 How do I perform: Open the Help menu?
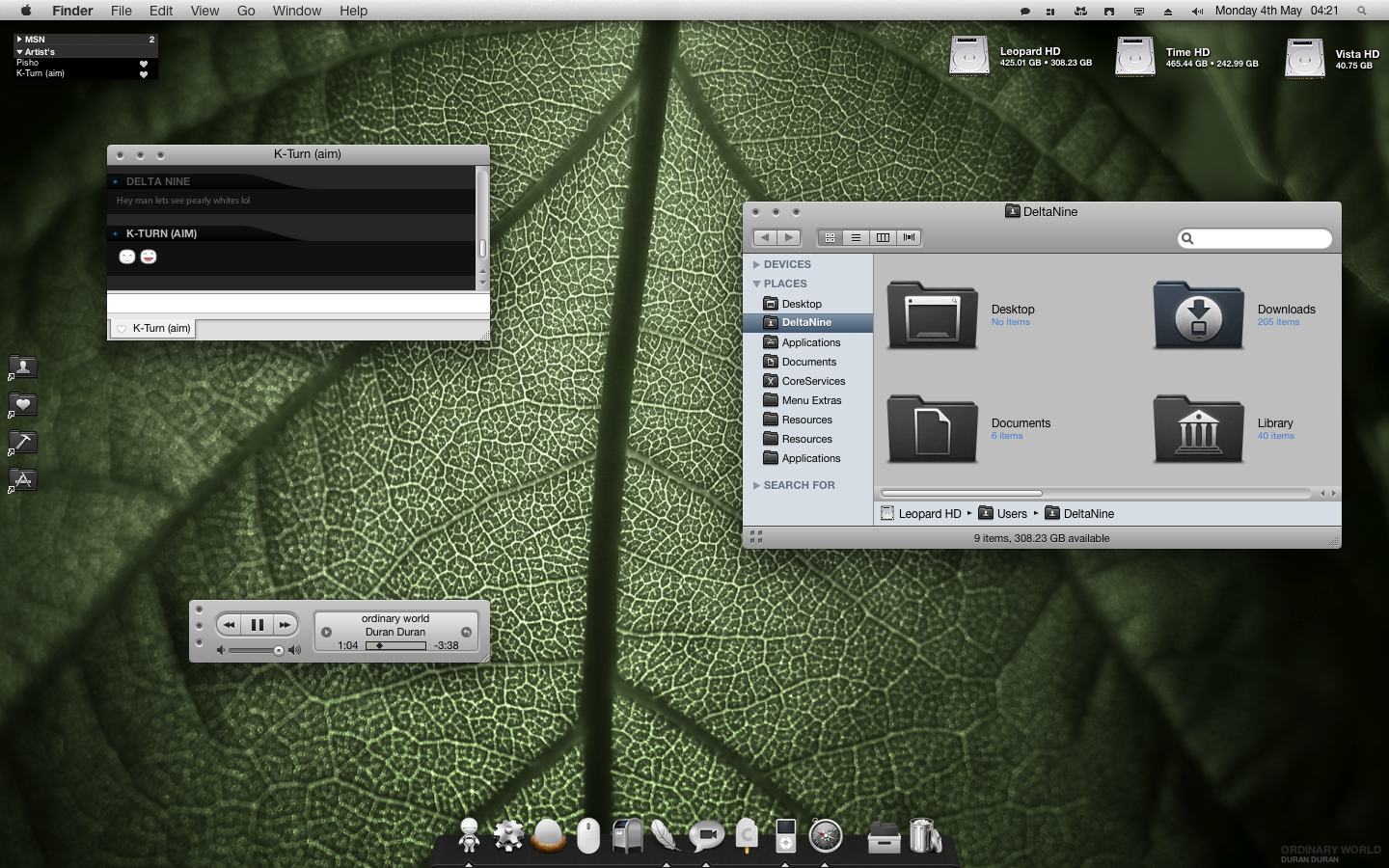tap(353, 11)
